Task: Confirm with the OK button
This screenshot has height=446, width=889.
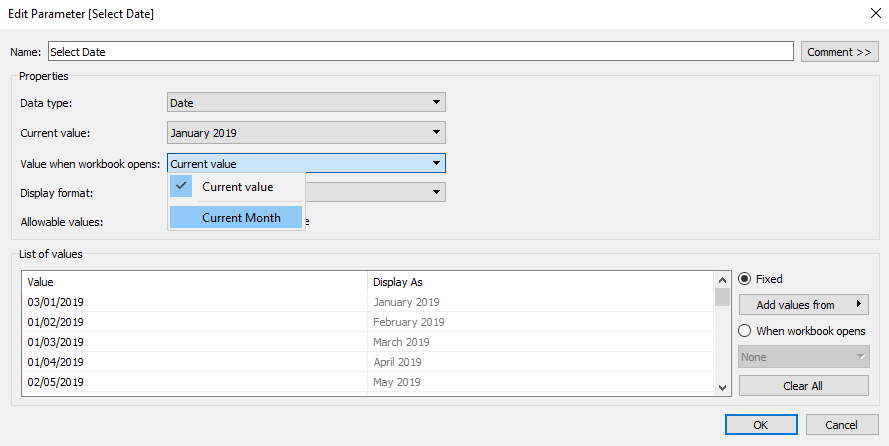Action: coord(760,424)
